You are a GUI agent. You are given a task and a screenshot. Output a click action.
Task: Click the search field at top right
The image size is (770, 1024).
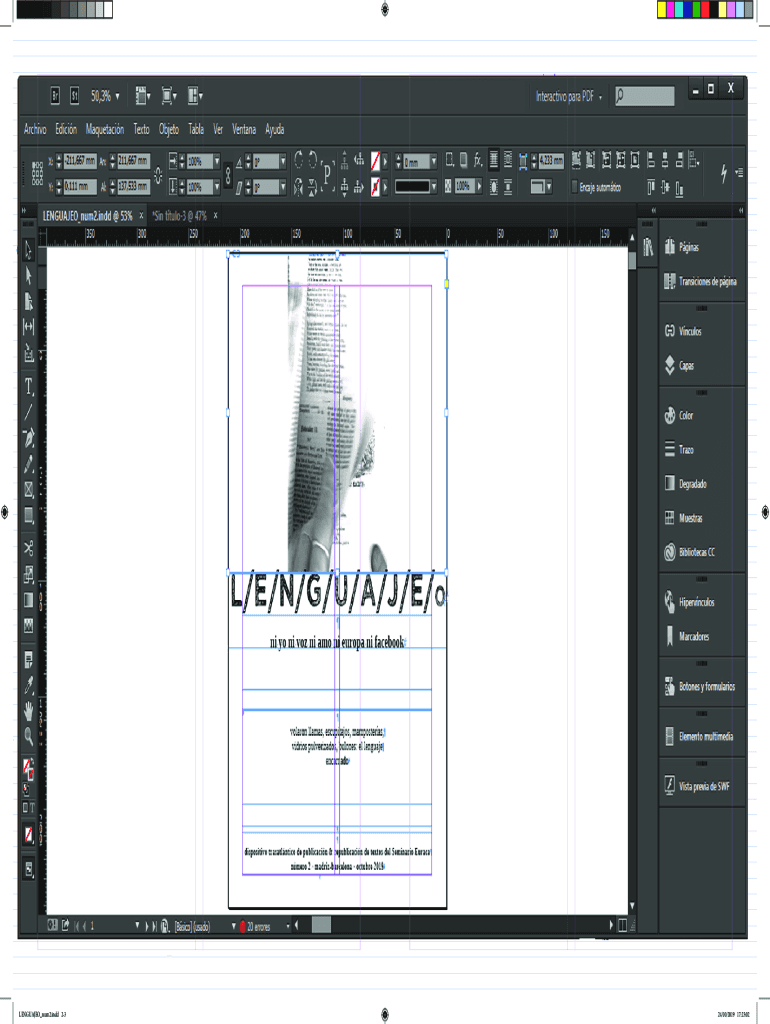click(645, 97)
